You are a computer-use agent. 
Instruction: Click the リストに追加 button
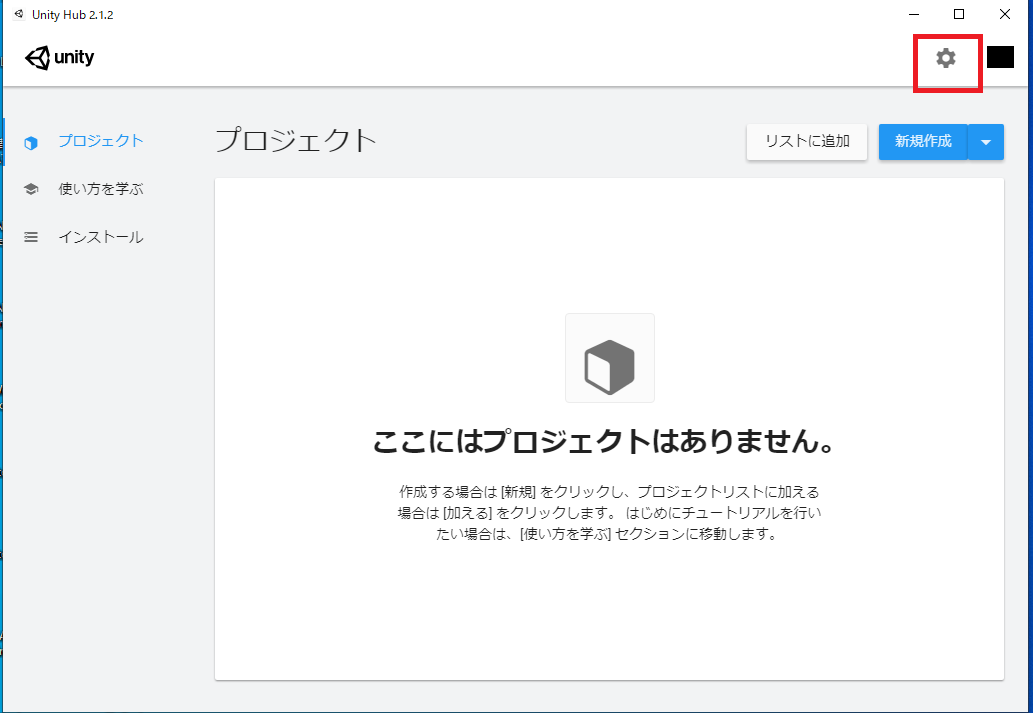tap(806, 141)
